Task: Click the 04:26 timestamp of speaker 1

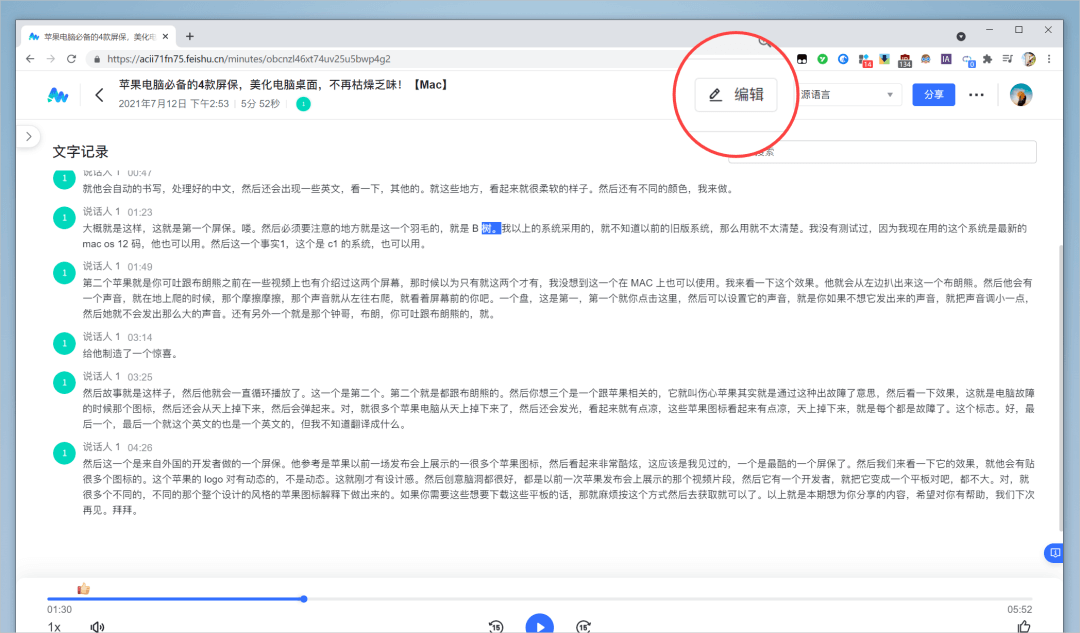Action: point(140,448)
